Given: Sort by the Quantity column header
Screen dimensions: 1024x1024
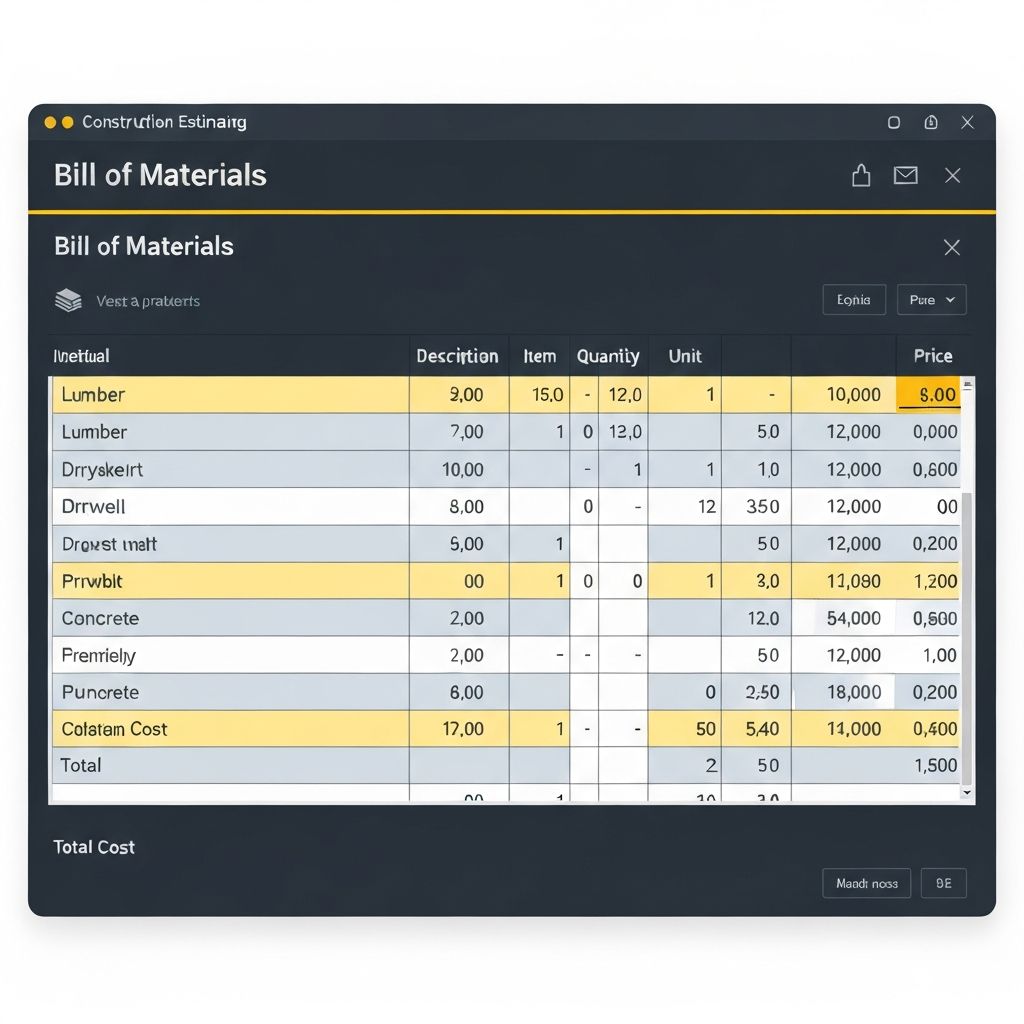Looking at the screenshot, I should (x=607, y=356).
